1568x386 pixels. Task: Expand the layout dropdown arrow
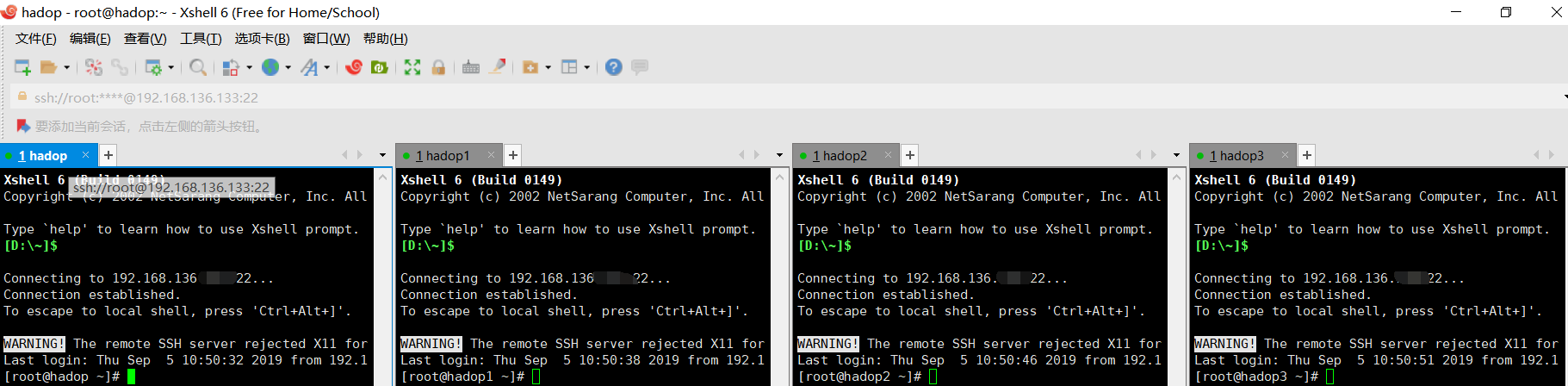[586, 67]
